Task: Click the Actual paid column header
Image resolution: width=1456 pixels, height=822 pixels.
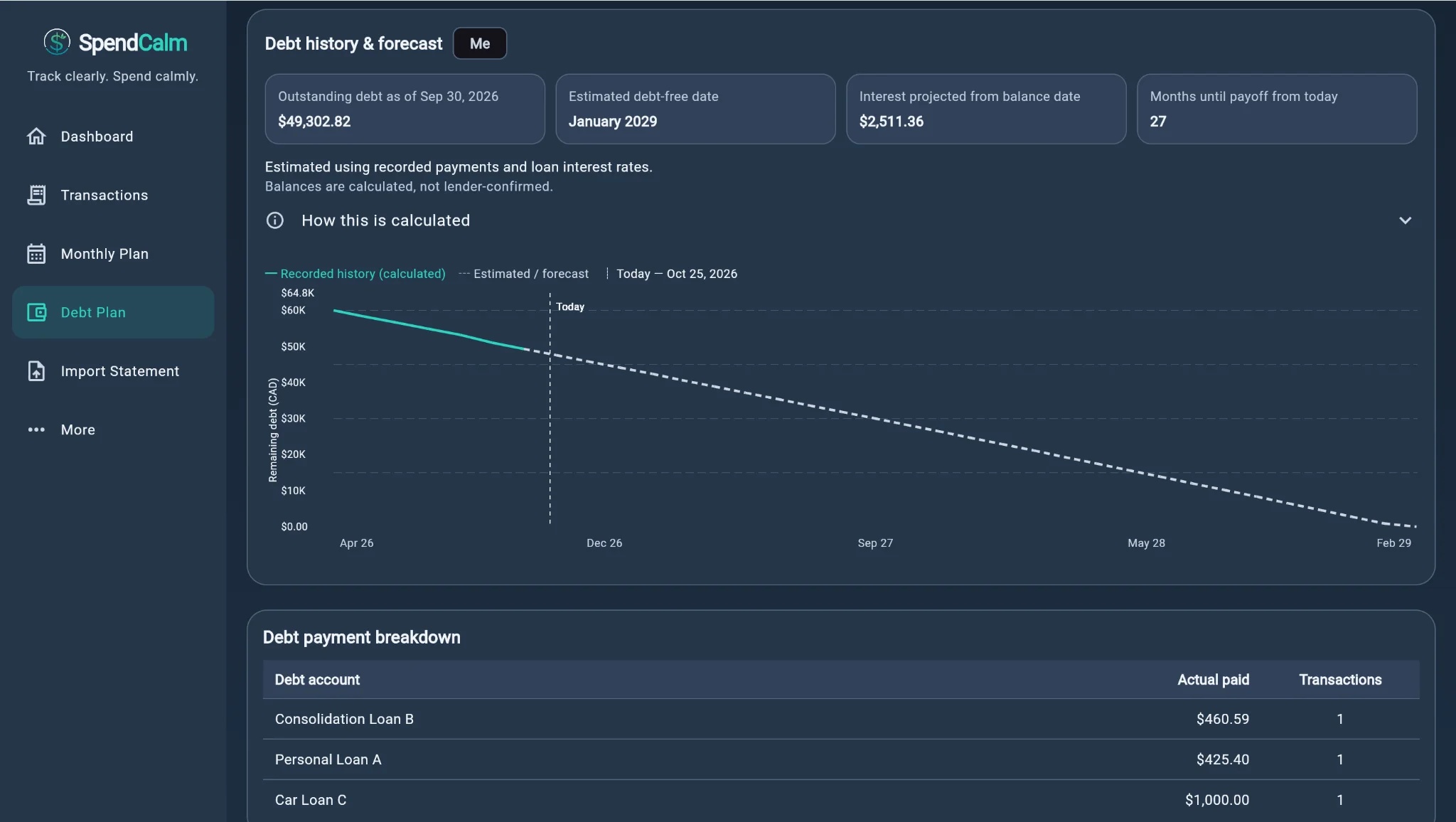Action: coord(1213,679)
